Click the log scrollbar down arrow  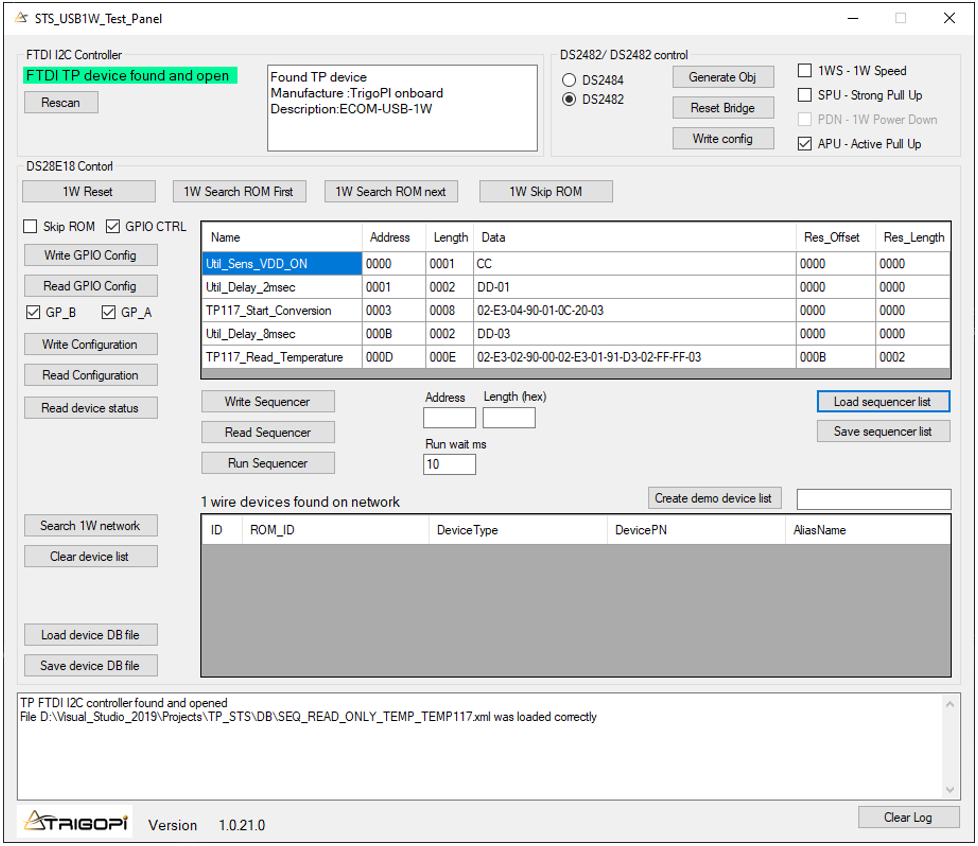click(x=950, y=790)
